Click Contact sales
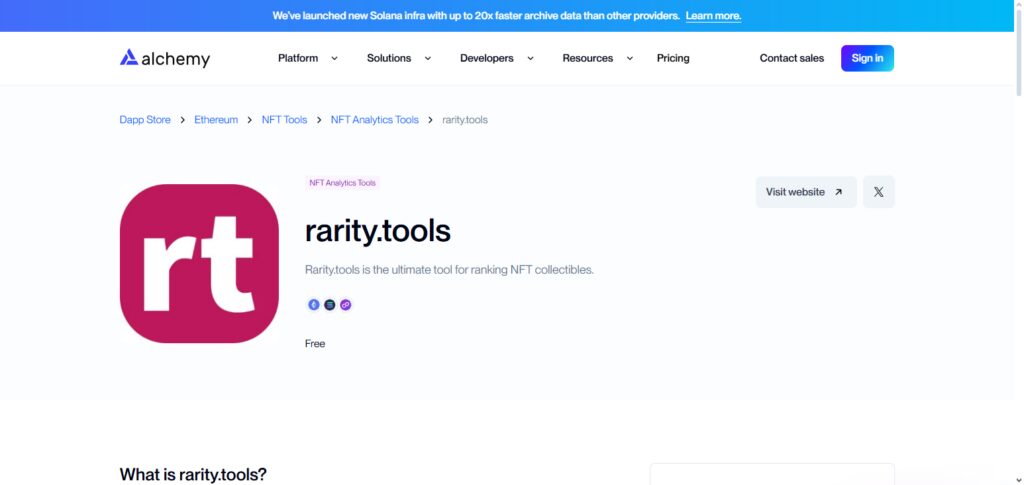Image resolution: width=1024 pixels, height=485 pixels. 792,58
